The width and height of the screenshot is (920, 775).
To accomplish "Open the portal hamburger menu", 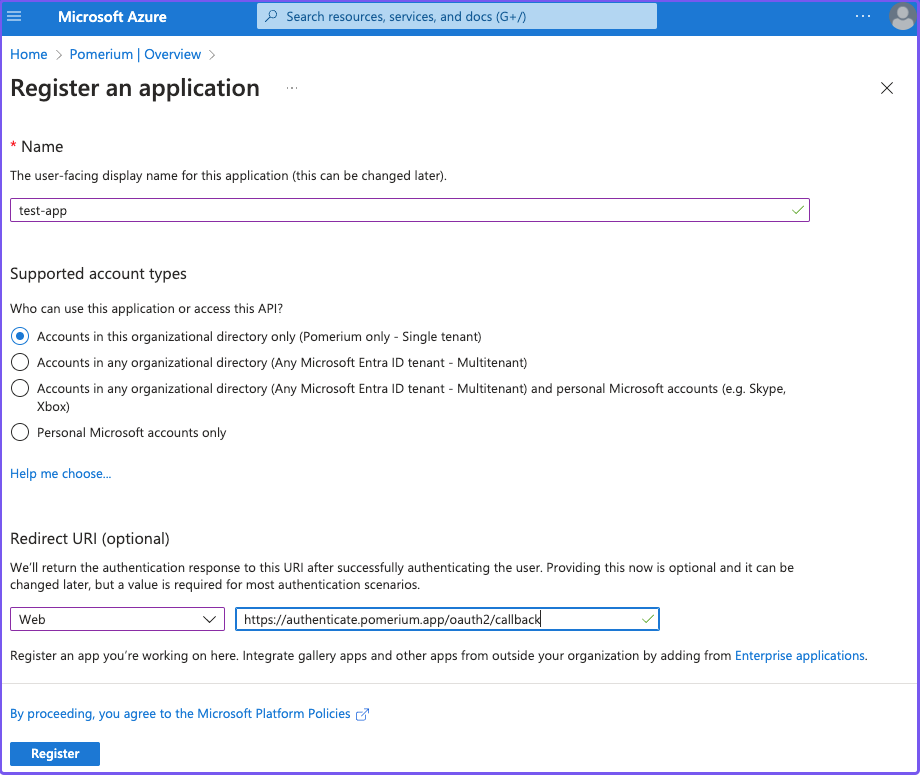I will click(13, 16).
